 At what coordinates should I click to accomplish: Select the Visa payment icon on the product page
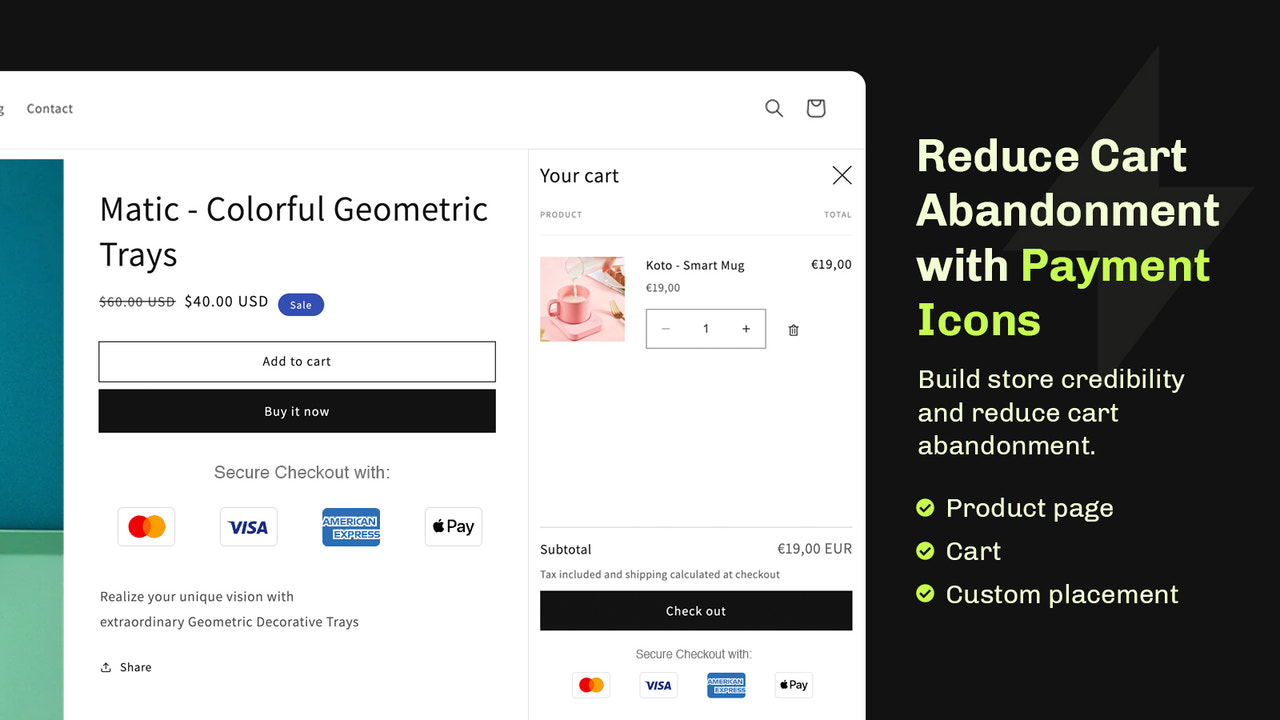(x=248, y=527)
